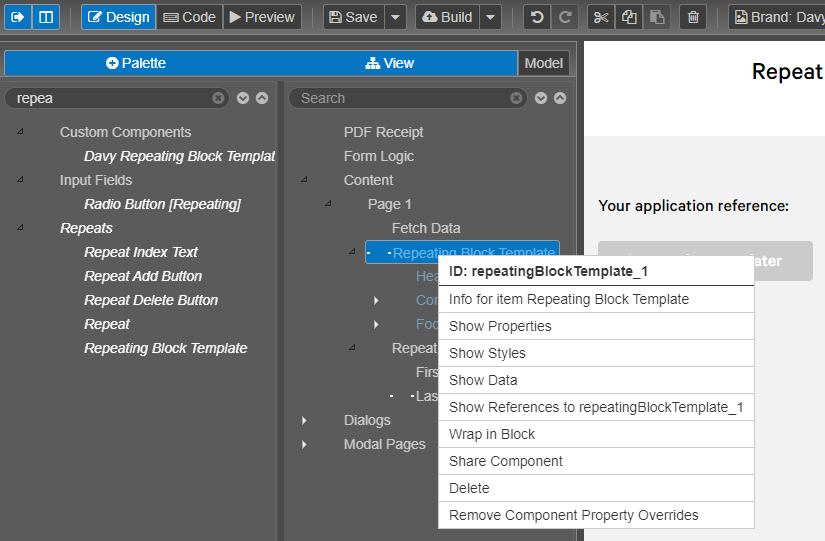Click the Paste clipboard icon
This screenshot has width=825, height=541.
tap(656, 17)
